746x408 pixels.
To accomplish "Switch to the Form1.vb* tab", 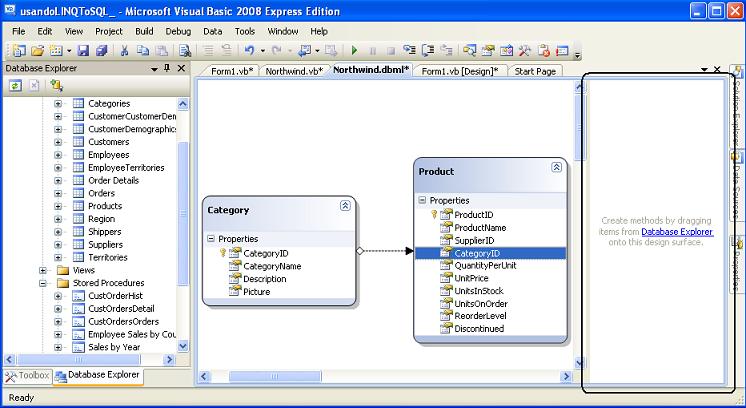I will pyautogui.click(x=232, y=71).
